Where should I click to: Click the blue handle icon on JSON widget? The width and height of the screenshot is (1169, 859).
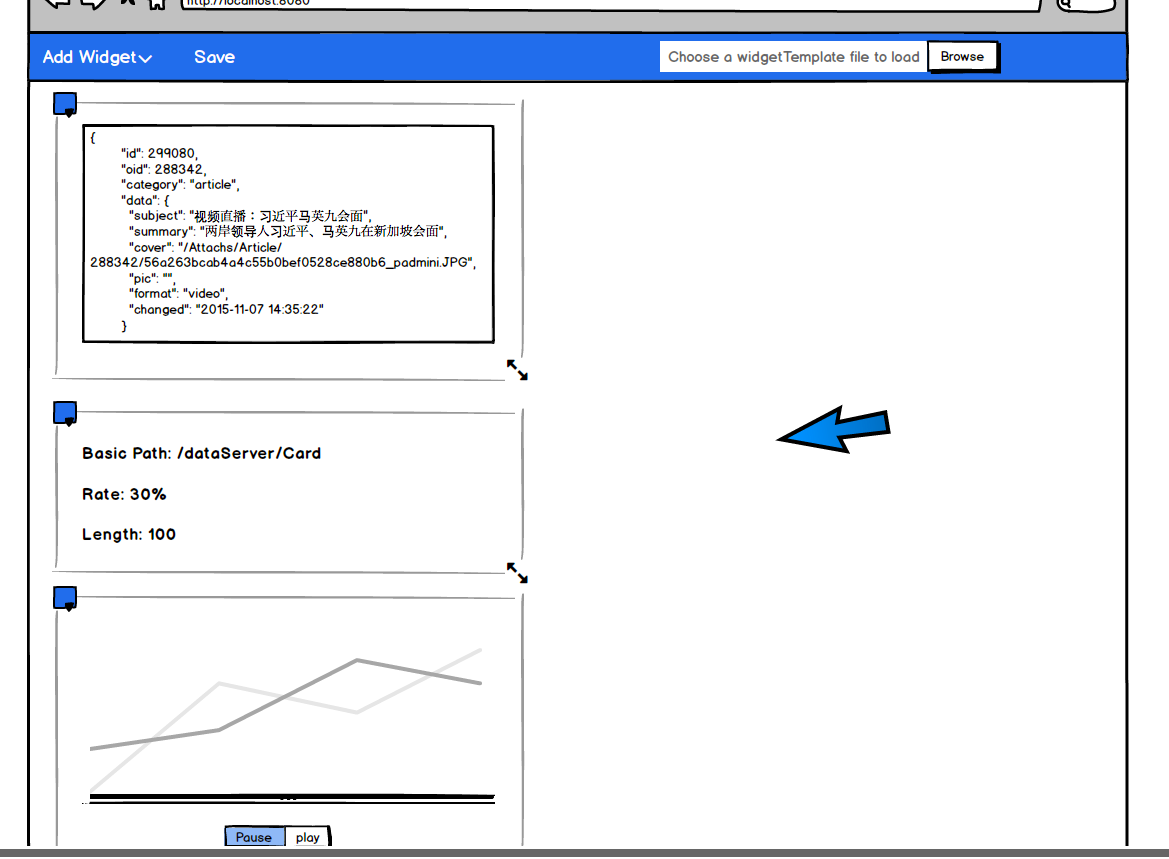tap(65, 103)
